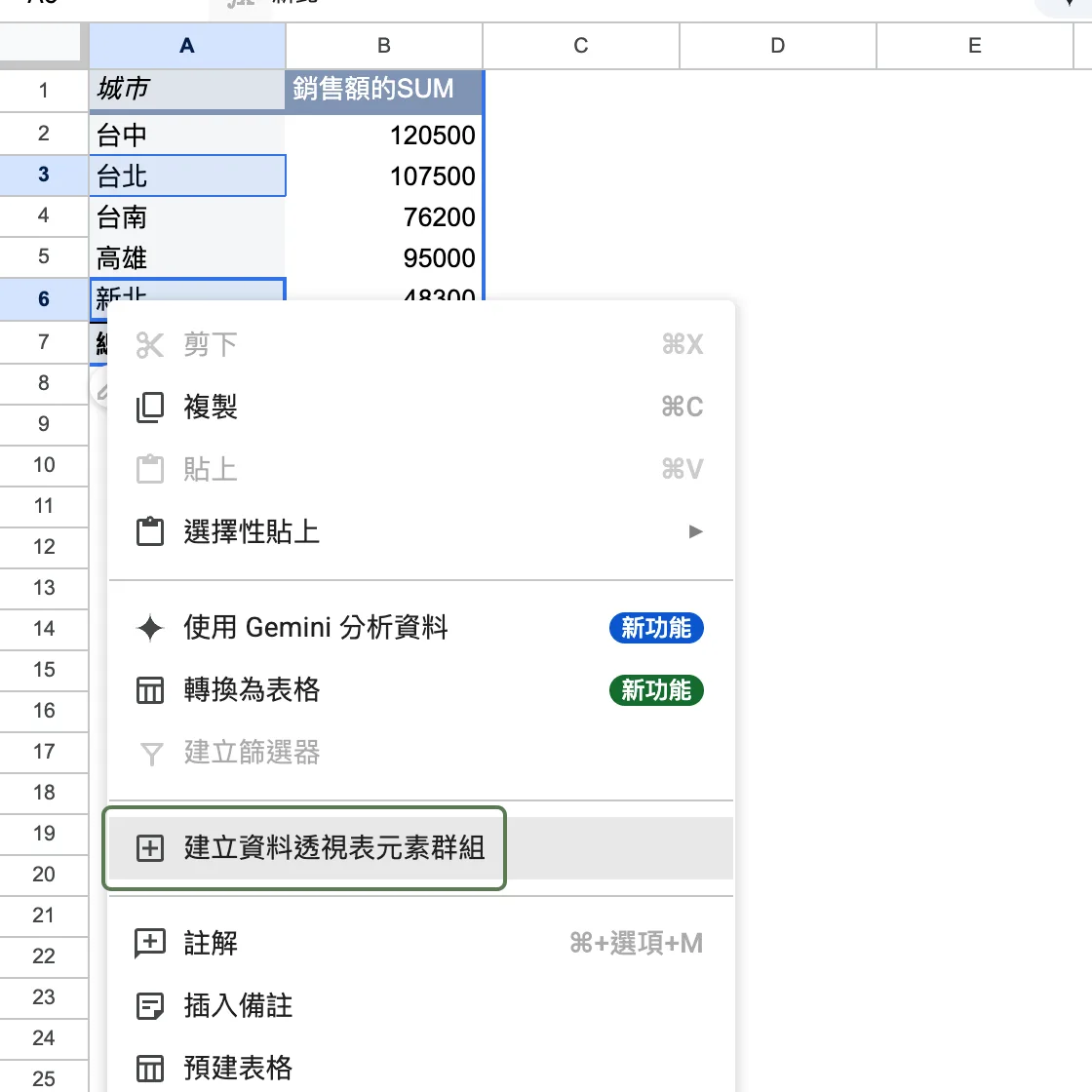Select column E header
The width and height of the screenshot is (1092, 1092).
pos(975,46)
